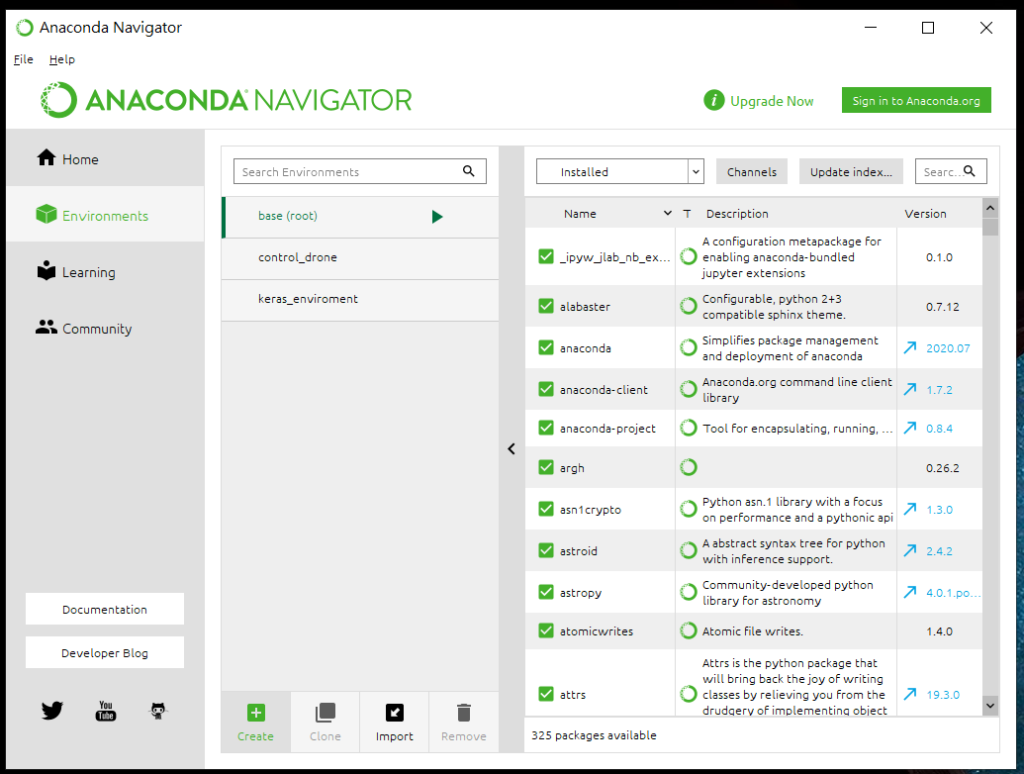Uncheck the astropy package checkbox
The image size is (1024, 774).
tap(546, 591)
